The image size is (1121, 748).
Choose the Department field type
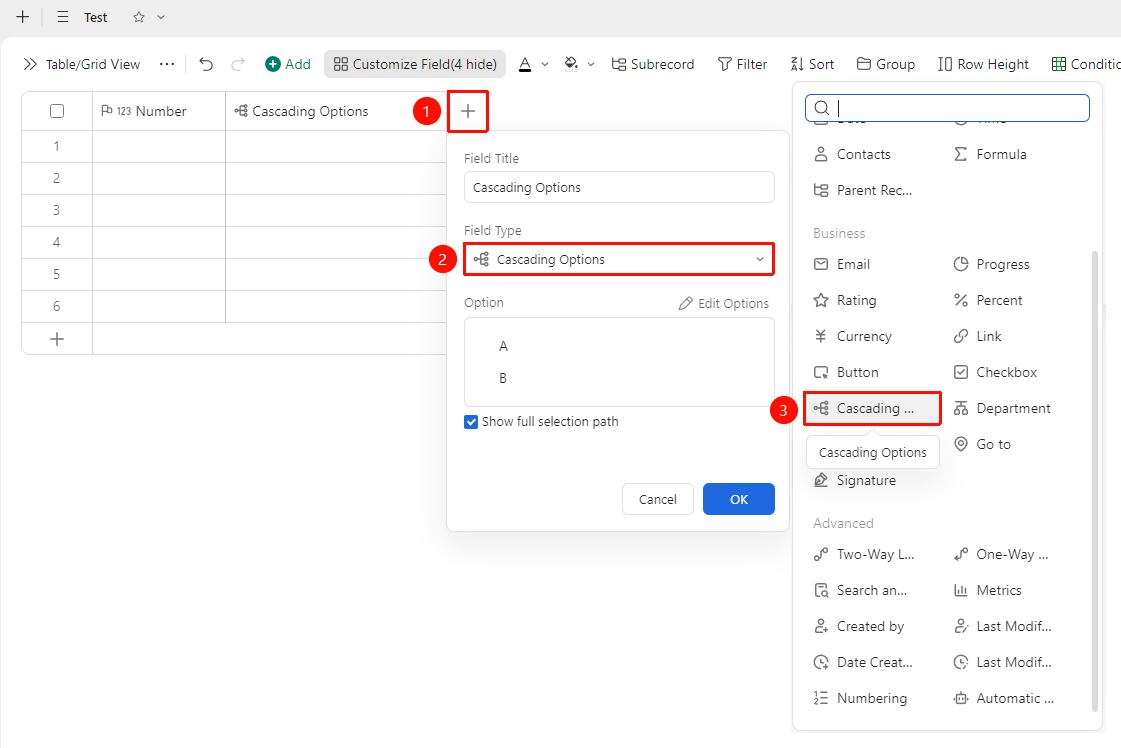1002,408
